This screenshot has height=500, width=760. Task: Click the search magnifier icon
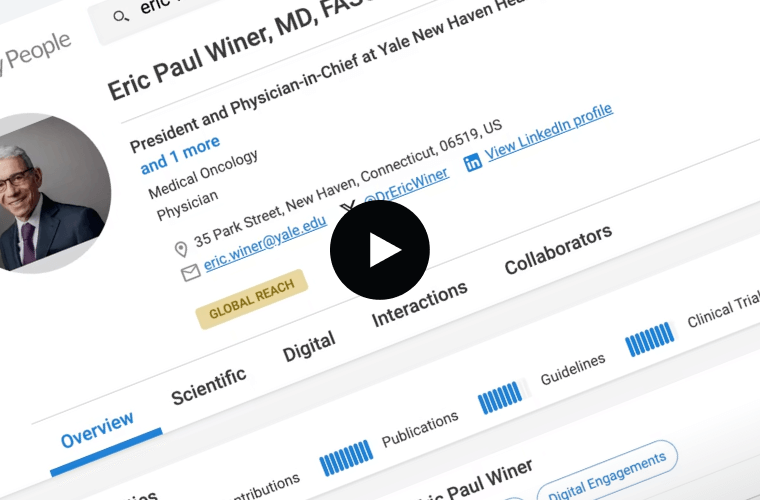pos(121,17)
